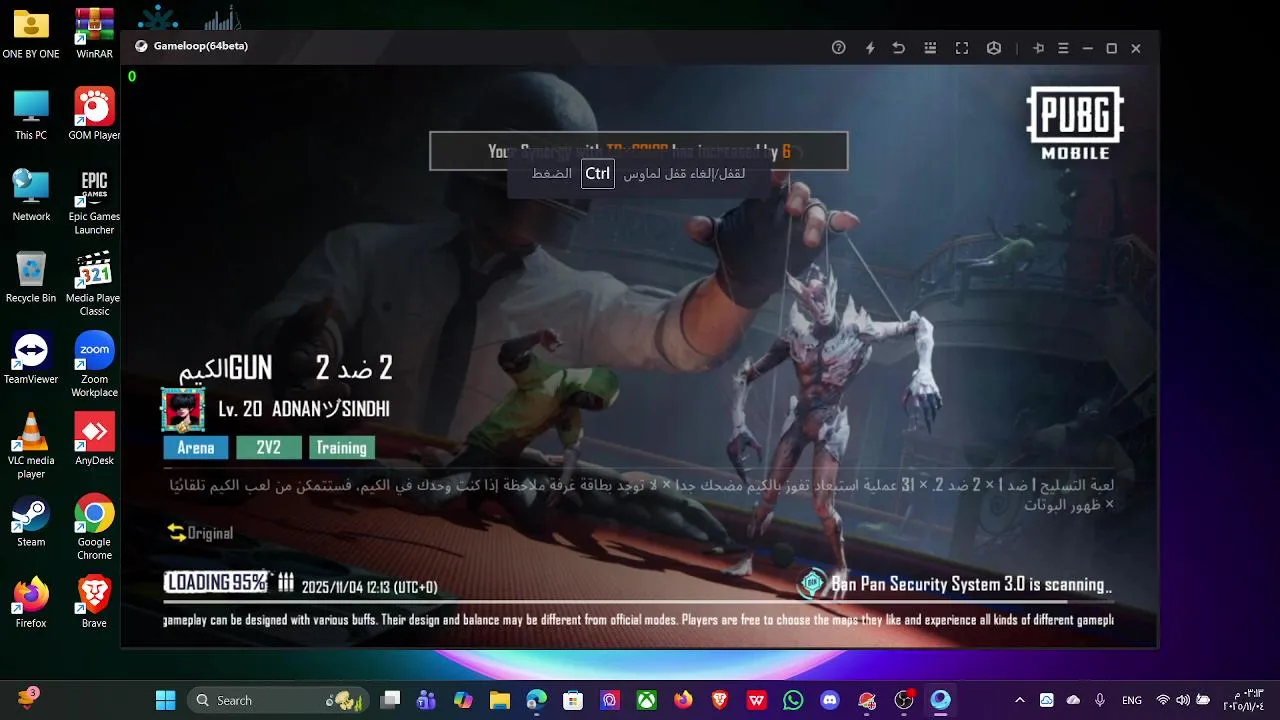
Task: Open Discord from taskbar
Action: (x=830, y=700)
